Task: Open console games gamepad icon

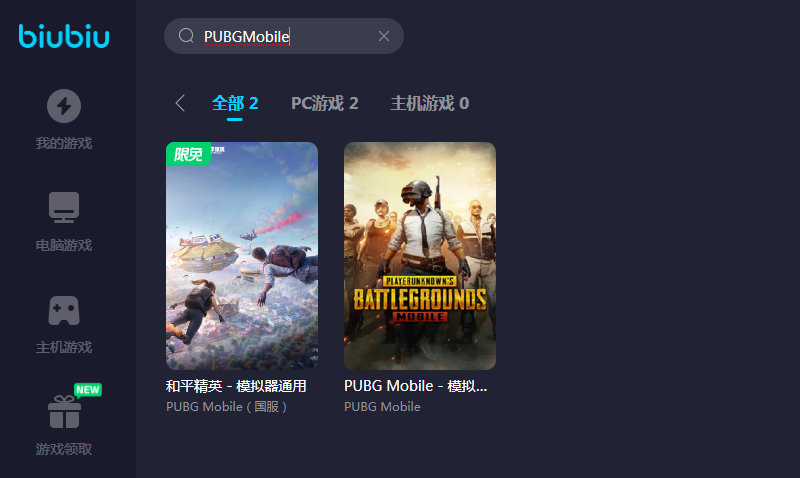Action: pos(64,310)
